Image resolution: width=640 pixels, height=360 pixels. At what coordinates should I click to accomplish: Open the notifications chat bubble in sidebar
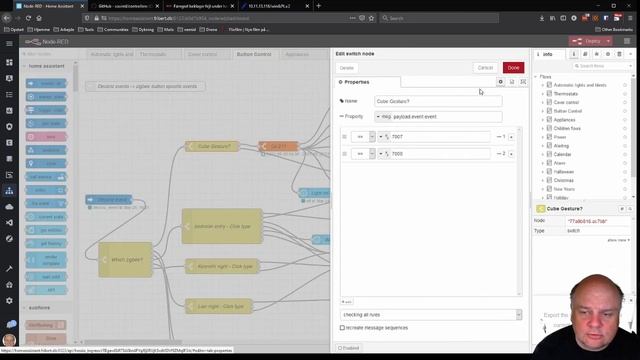click(11, 324)
